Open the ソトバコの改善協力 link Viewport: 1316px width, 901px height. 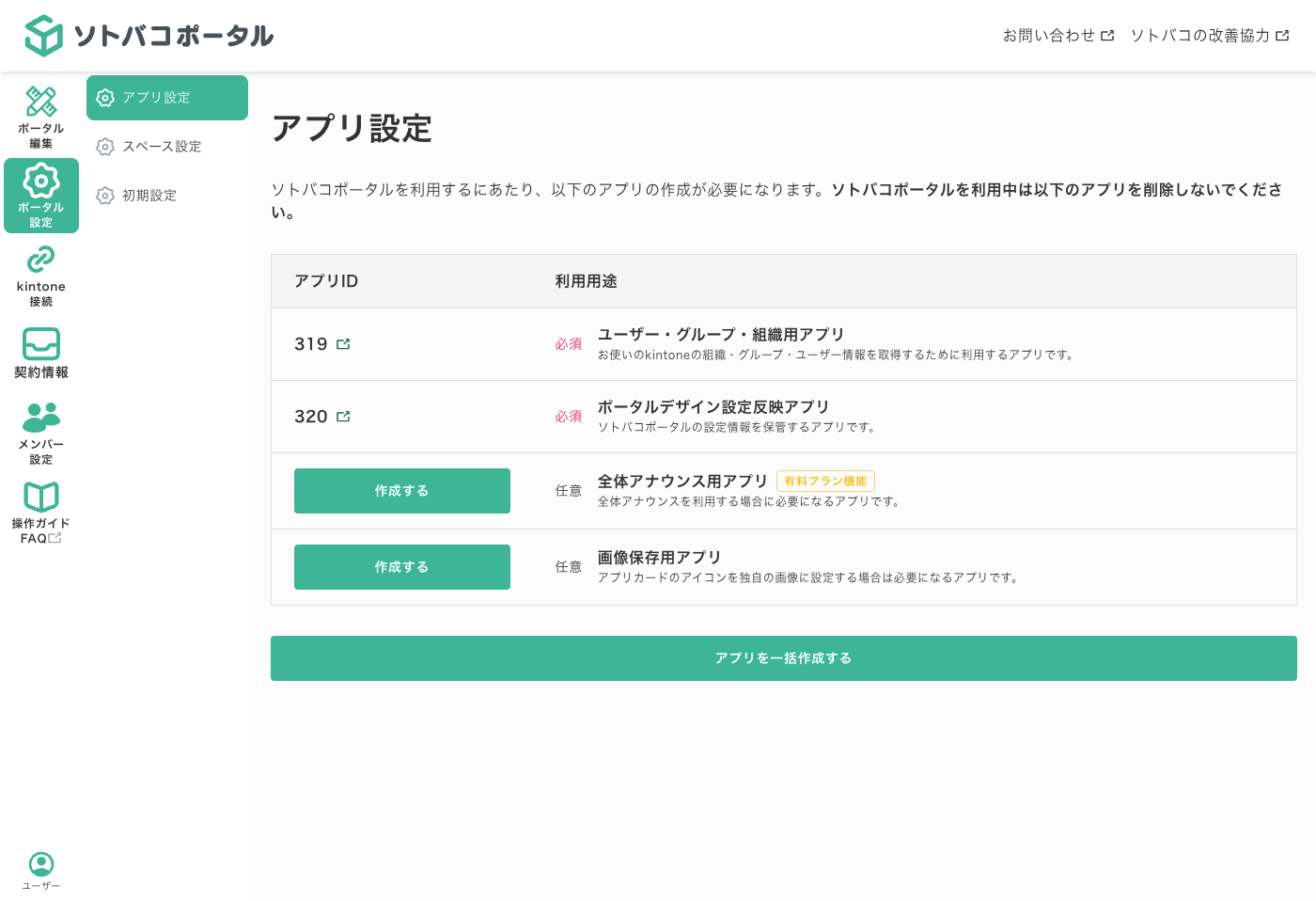coord(1211,35)
